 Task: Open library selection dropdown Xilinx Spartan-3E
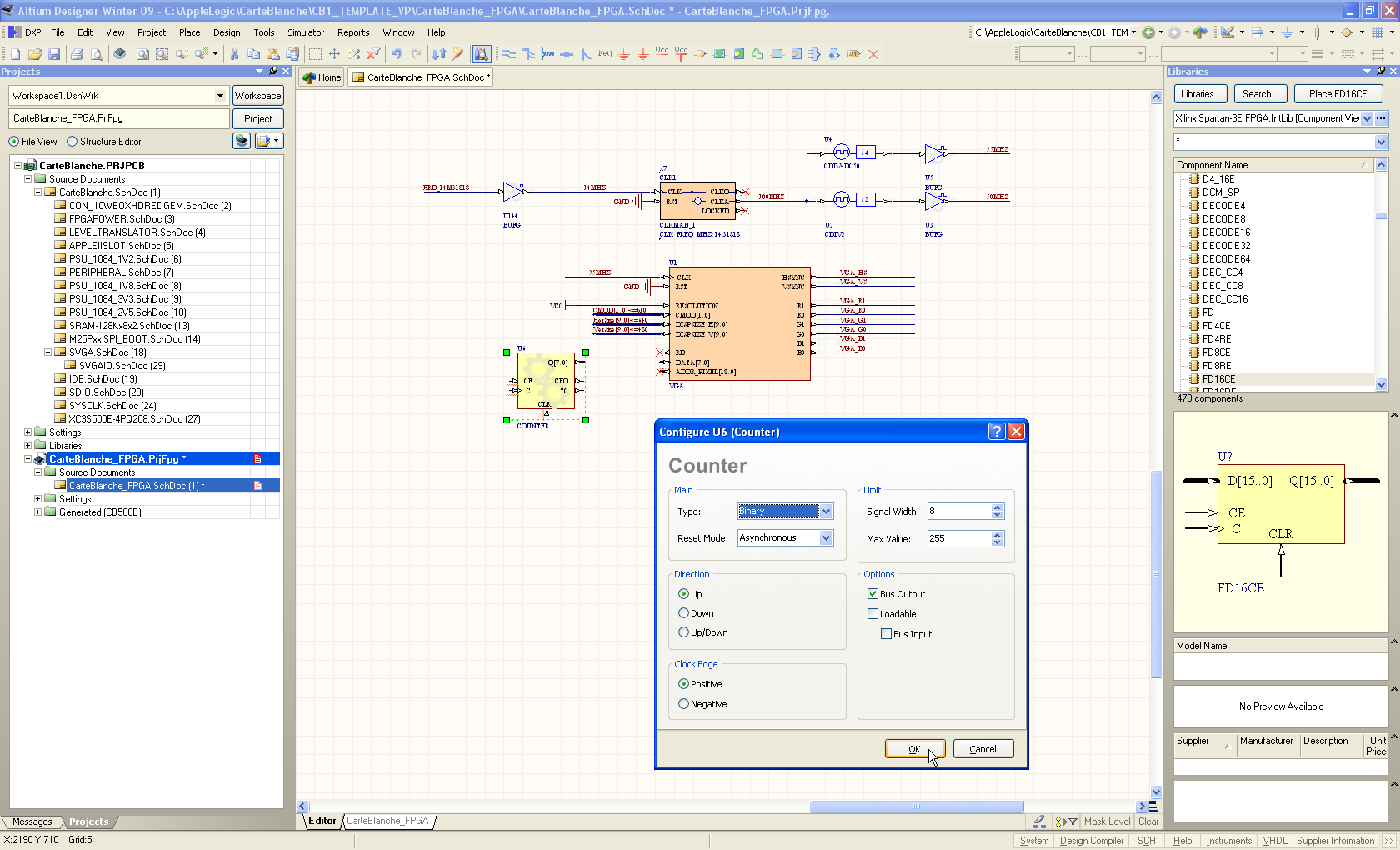(x=1367, y=118)
